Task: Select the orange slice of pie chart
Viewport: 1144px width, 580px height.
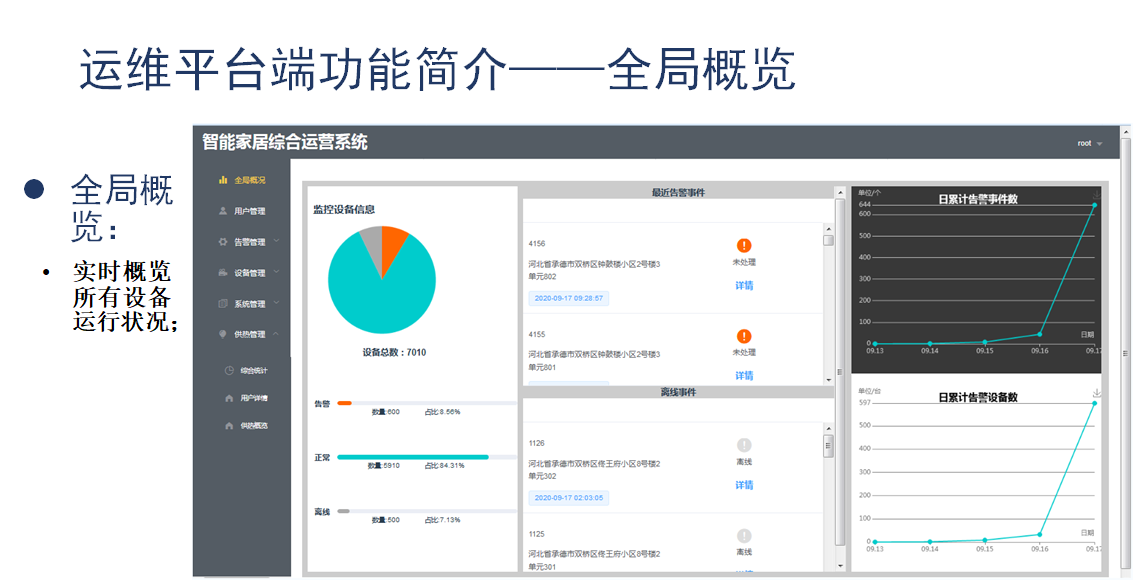Action: click(394, 247)
